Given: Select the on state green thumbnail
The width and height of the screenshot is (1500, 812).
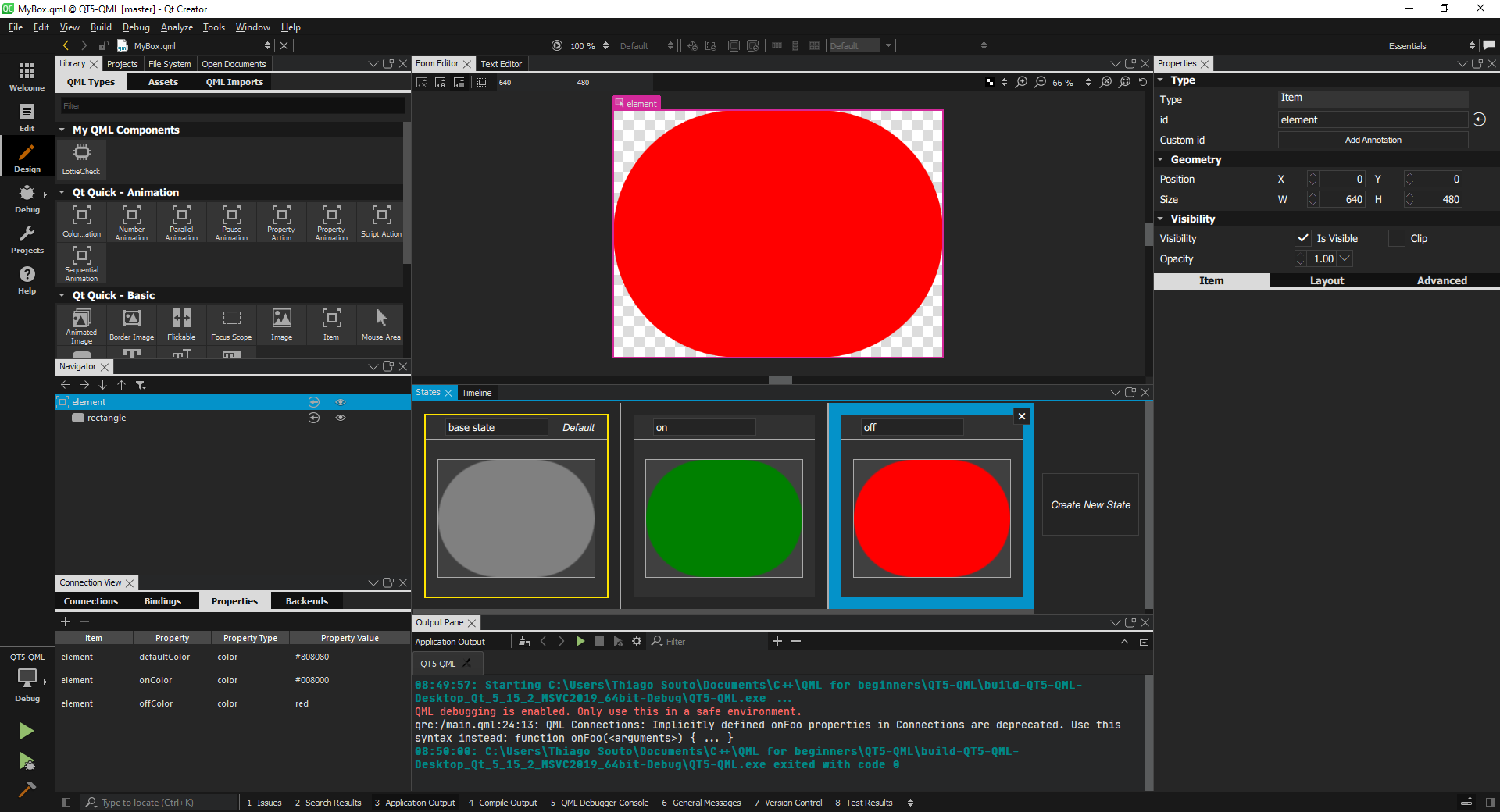Looking at the screenshot, I should click(x=724, y=518).
